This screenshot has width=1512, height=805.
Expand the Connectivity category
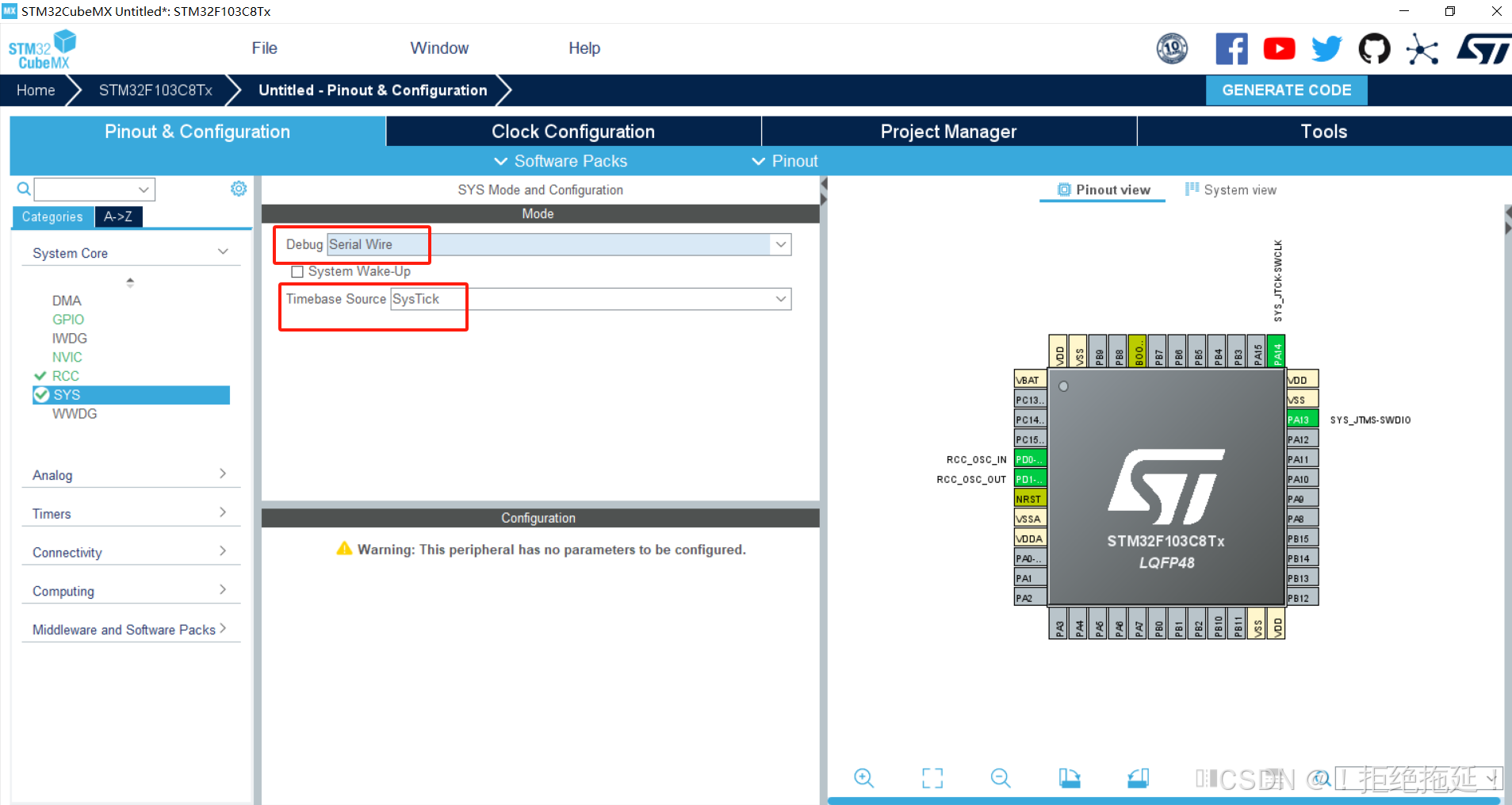pos(223,551)
